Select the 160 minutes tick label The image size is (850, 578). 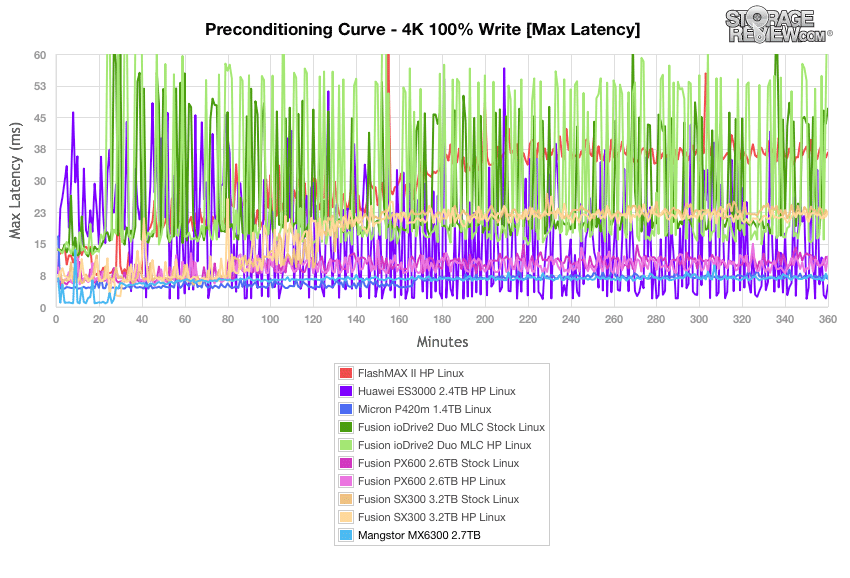[399, 319]
